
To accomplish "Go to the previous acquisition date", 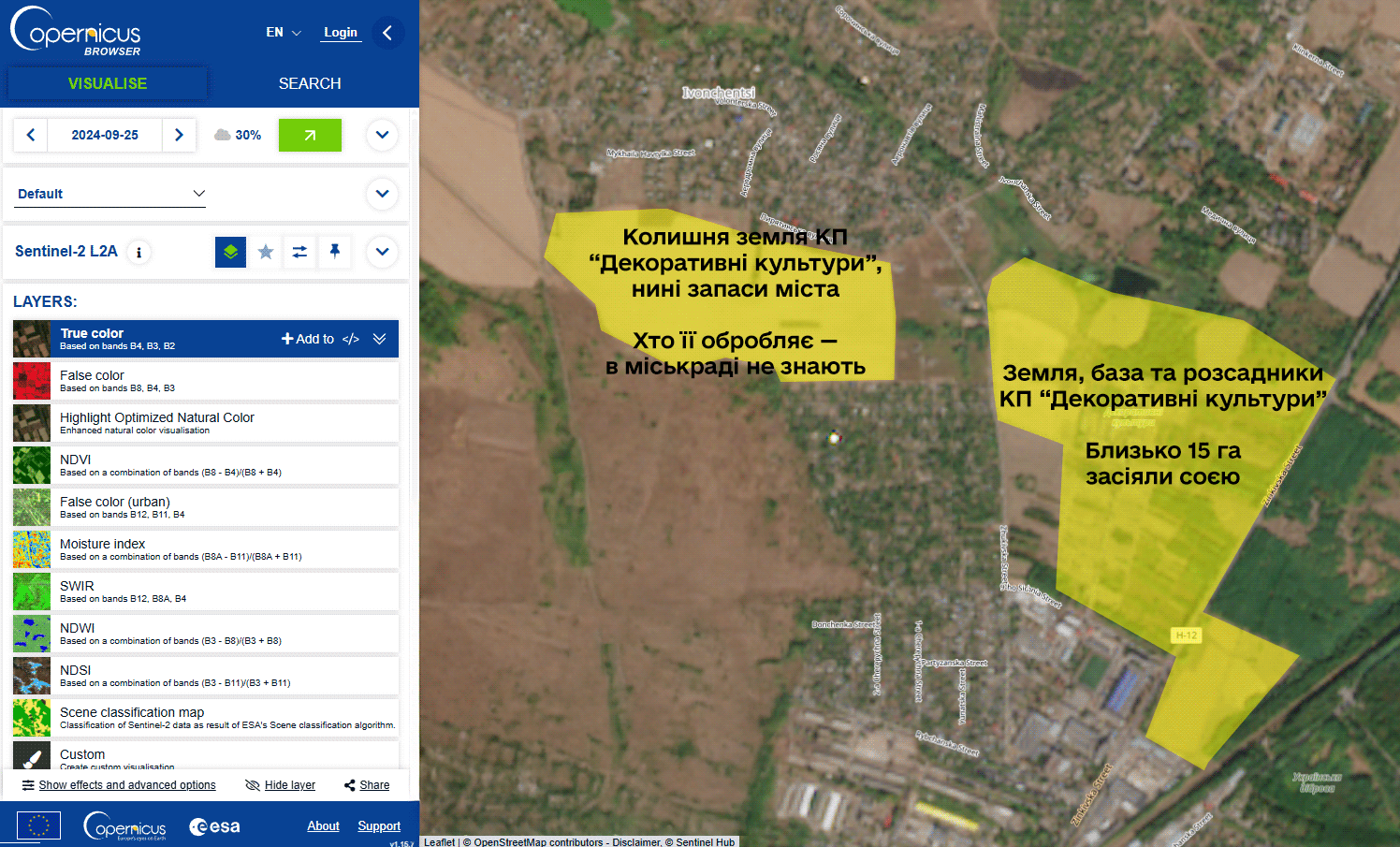I will (31, 135).
